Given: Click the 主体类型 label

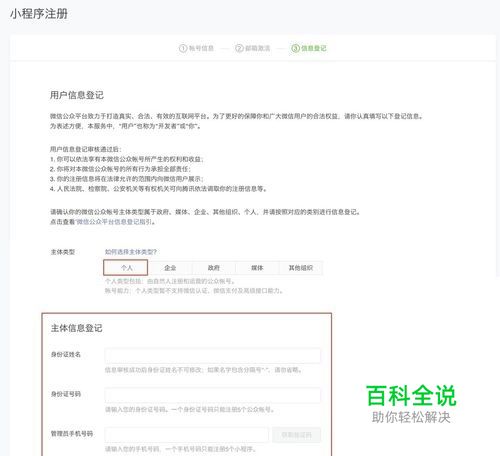Looking at the screenshot, I should (x=63, y=252).
